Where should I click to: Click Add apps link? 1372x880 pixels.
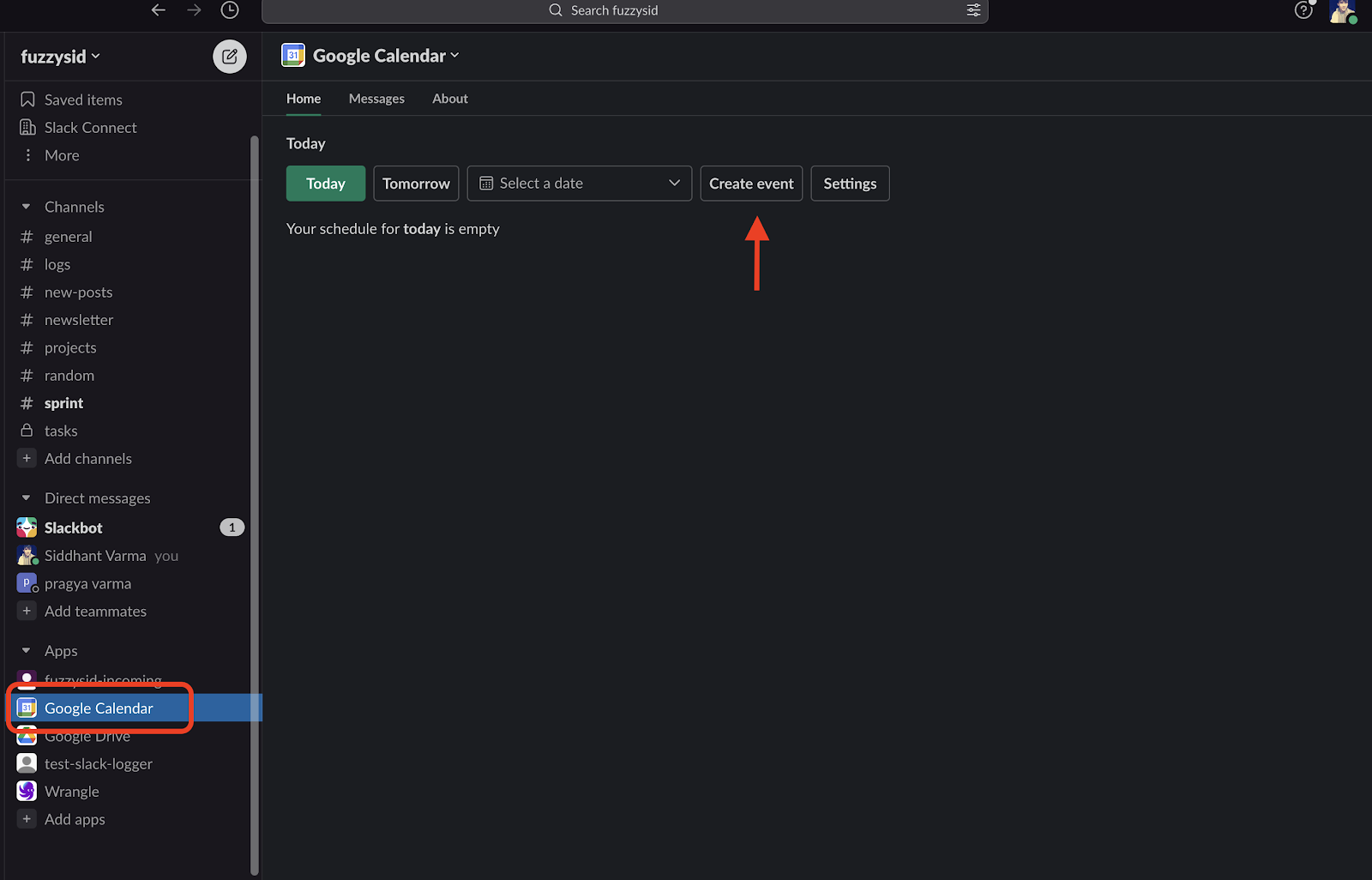(x=75, y=819)
